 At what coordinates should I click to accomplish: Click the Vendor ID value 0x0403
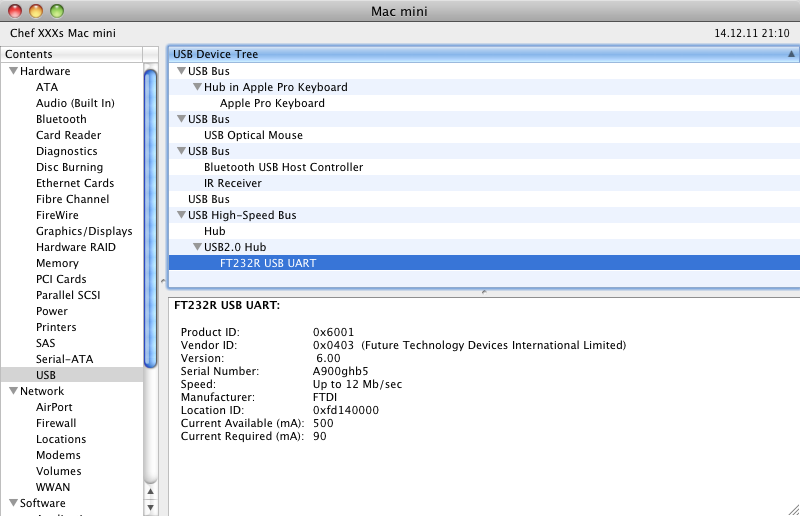333,345
